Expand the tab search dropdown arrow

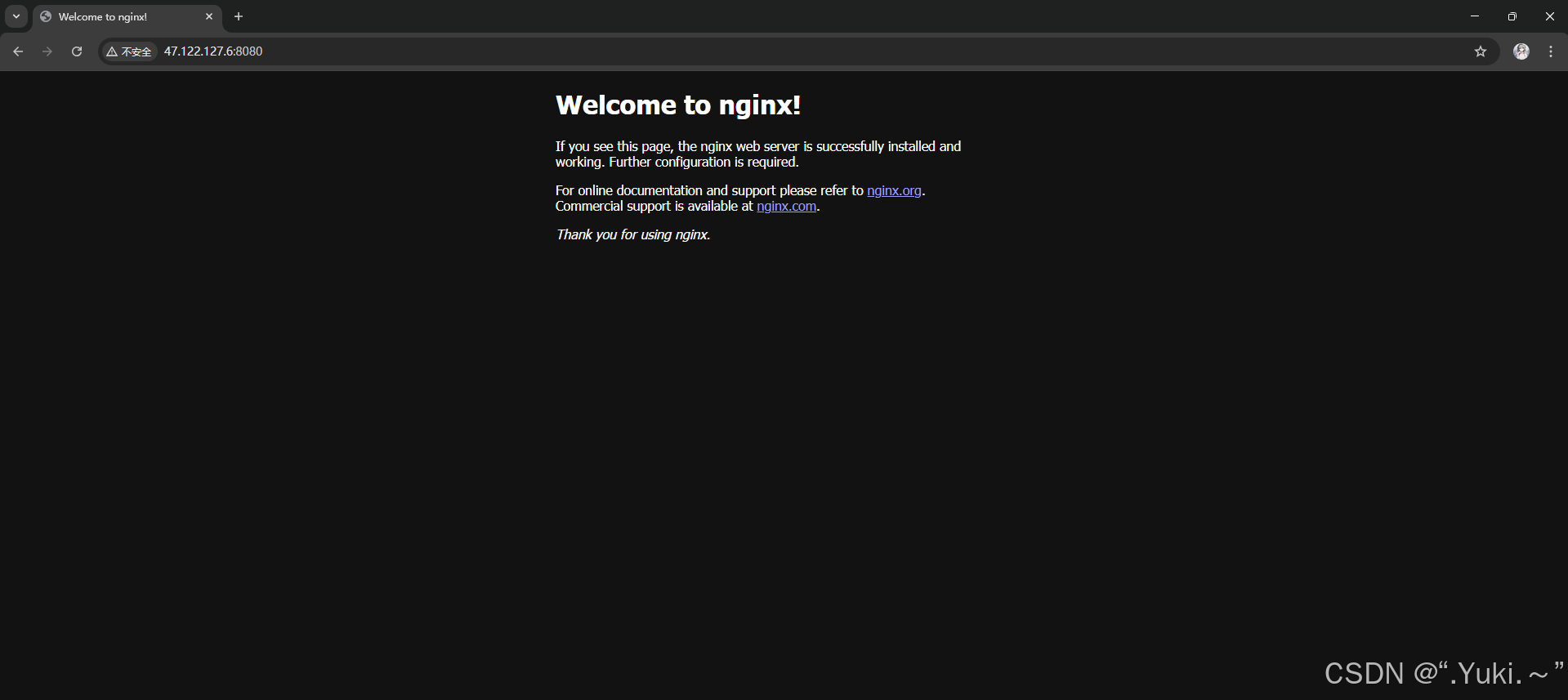click(x=16, y=16)
